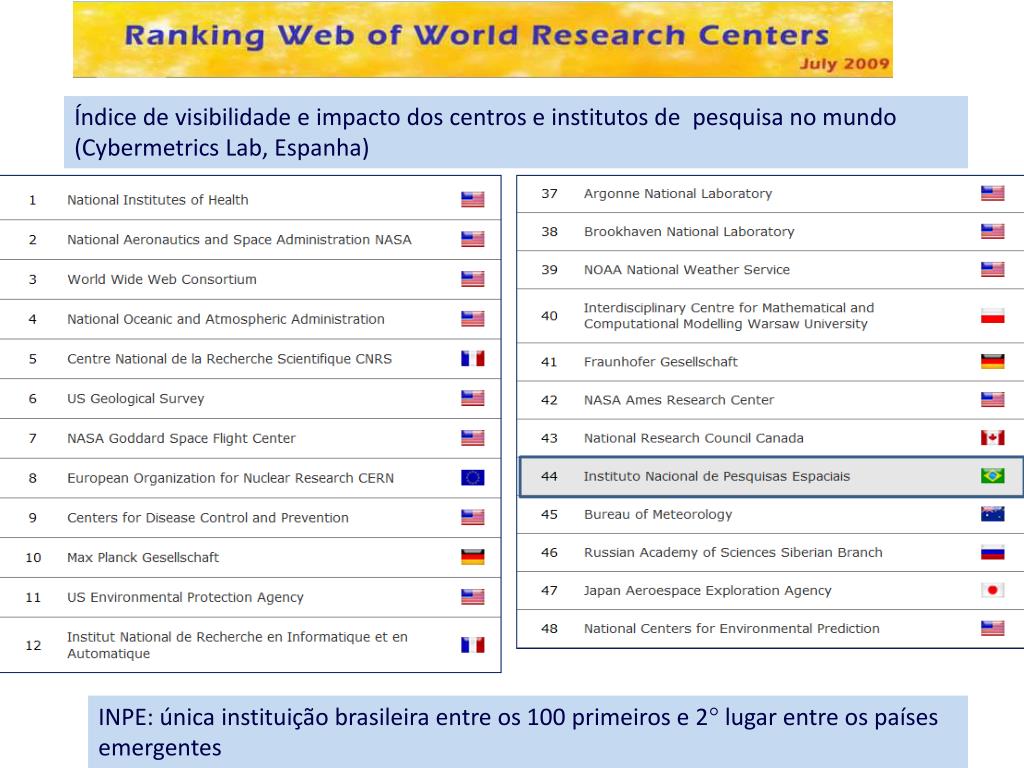Screen dimensions: 1024x768
Task: Click 'World Wide Web Consortium' entry
Action: pyautogui.click(x=161, y=280)
